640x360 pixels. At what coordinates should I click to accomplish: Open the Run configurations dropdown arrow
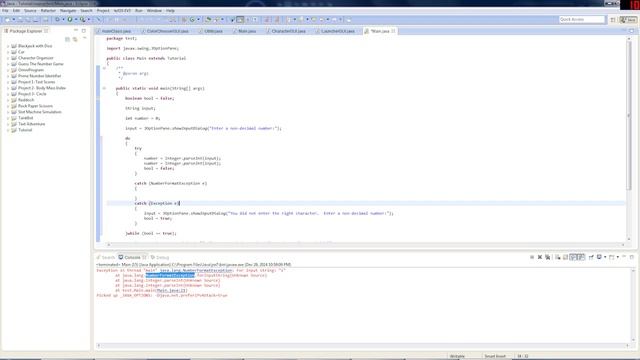click(76, 20)
